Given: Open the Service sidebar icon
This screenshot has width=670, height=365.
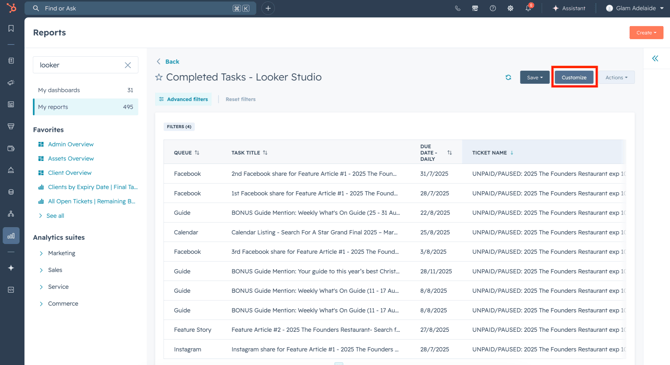Looking at the screenshot, I should [x=11, y=170].
